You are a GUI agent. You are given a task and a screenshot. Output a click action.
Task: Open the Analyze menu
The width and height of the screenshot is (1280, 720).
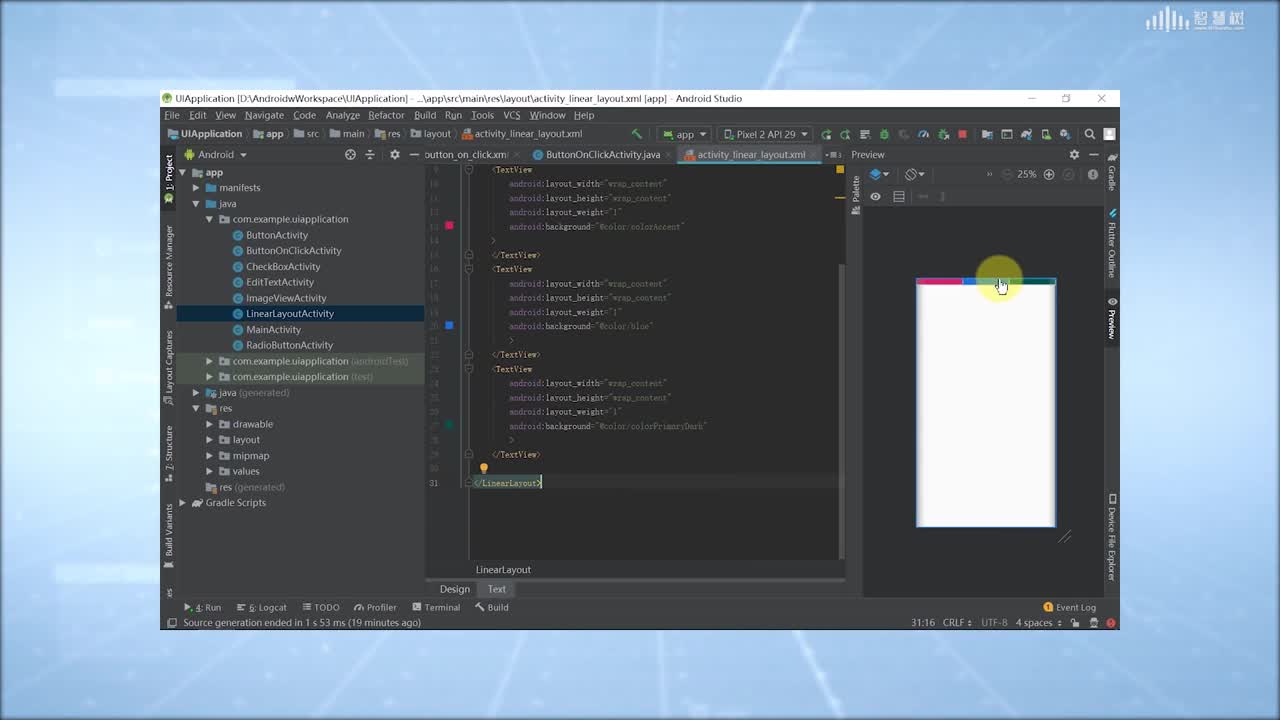pos(342,115)
